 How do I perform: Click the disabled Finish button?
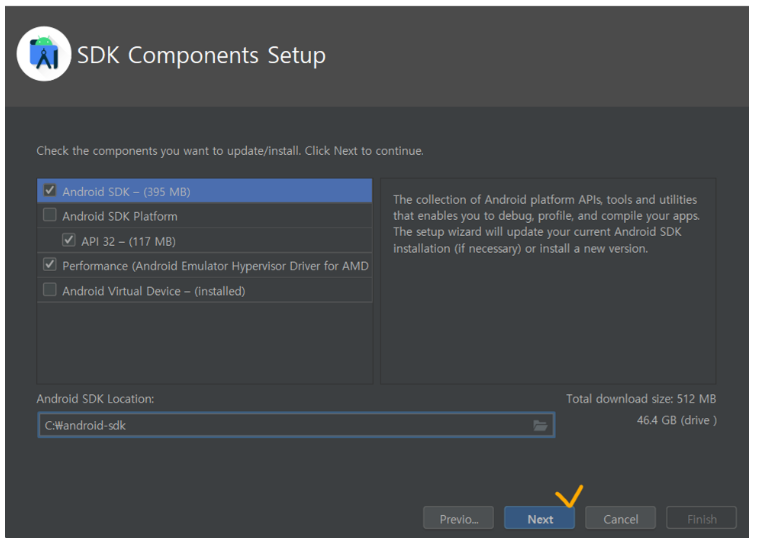pyautogui.click(x=701, y=518)
